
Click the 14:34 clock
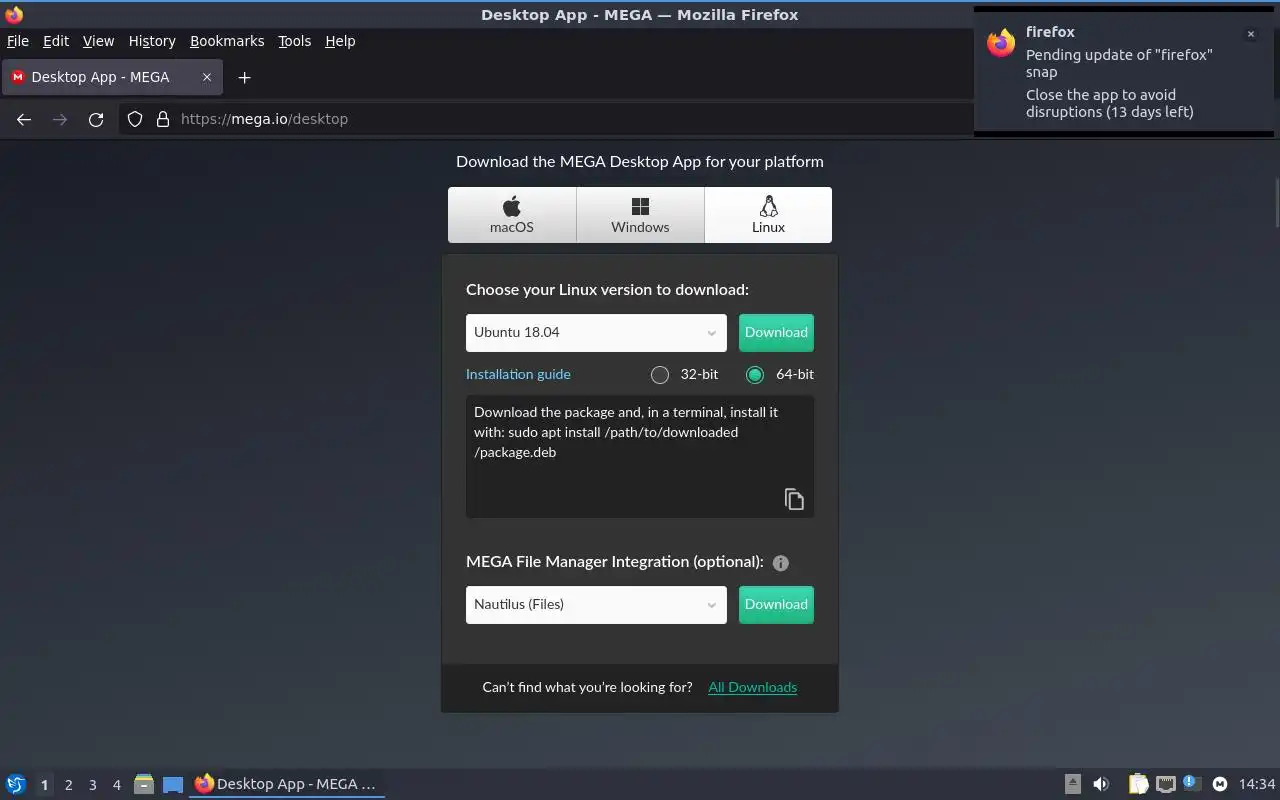click(1257, 784)
